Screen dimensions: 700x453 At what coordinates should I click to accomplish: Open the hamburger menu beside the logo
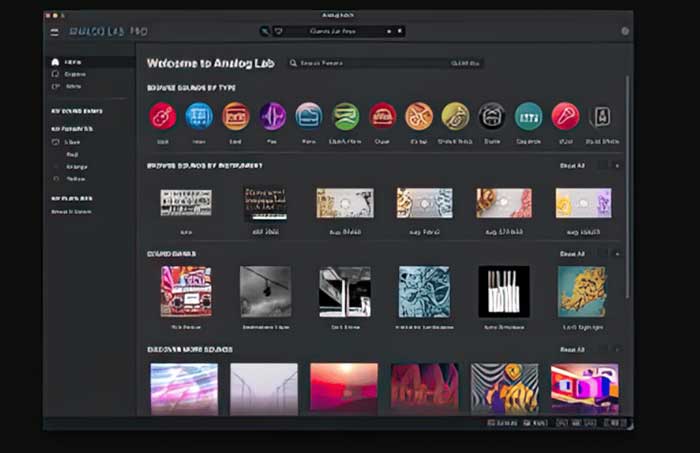54,32
